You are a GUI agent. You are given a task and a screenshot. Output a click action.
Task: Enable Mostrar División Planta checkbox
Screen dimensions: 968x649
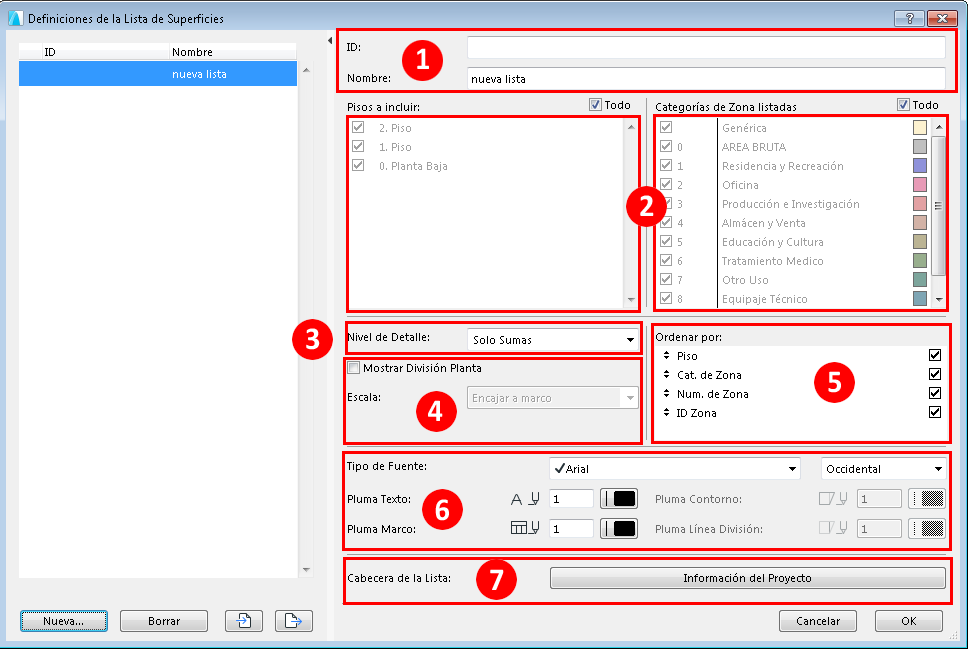click(354, 368)
